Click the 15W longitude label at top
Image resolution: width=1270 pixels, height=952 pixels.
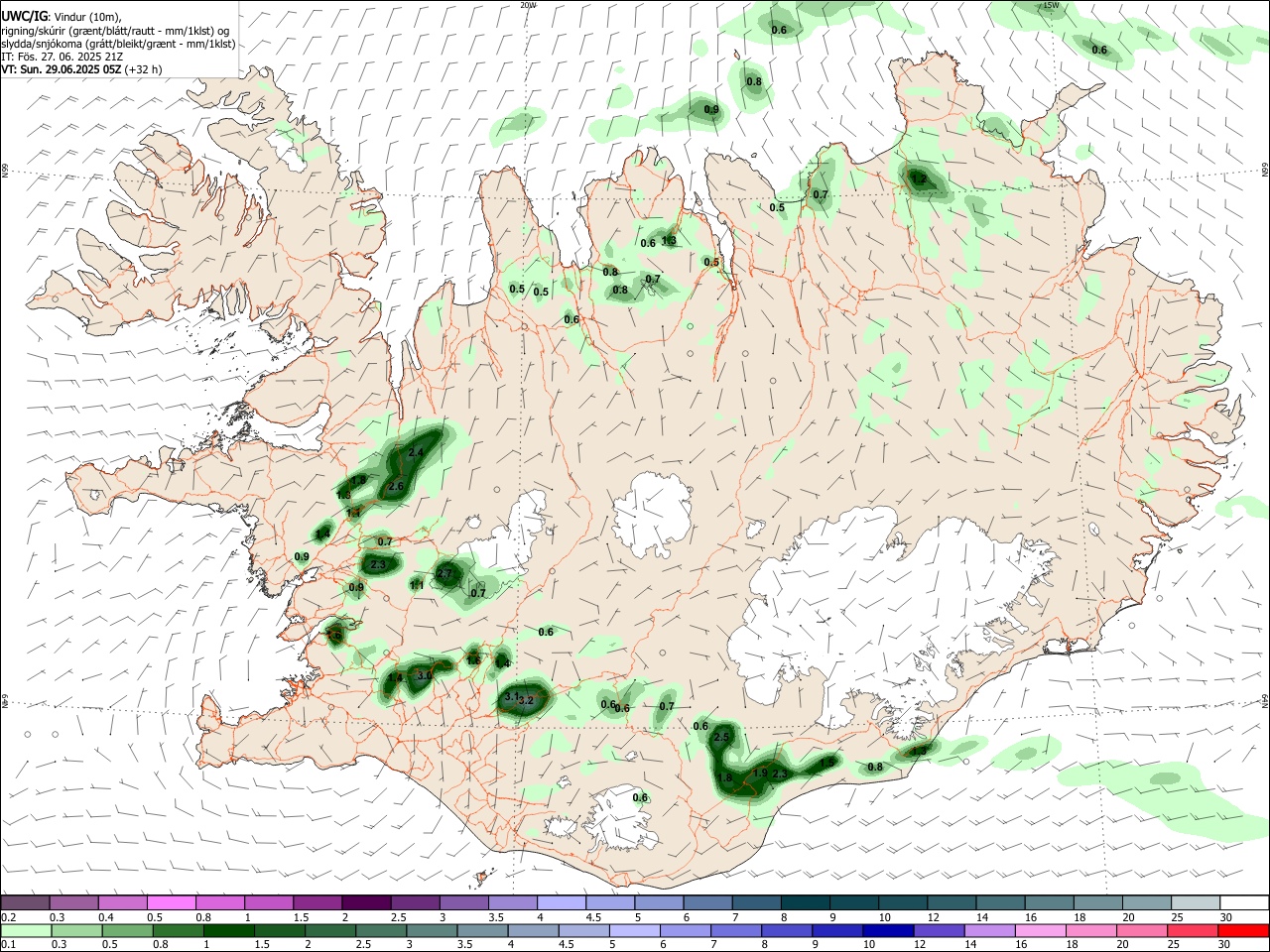1052,5
